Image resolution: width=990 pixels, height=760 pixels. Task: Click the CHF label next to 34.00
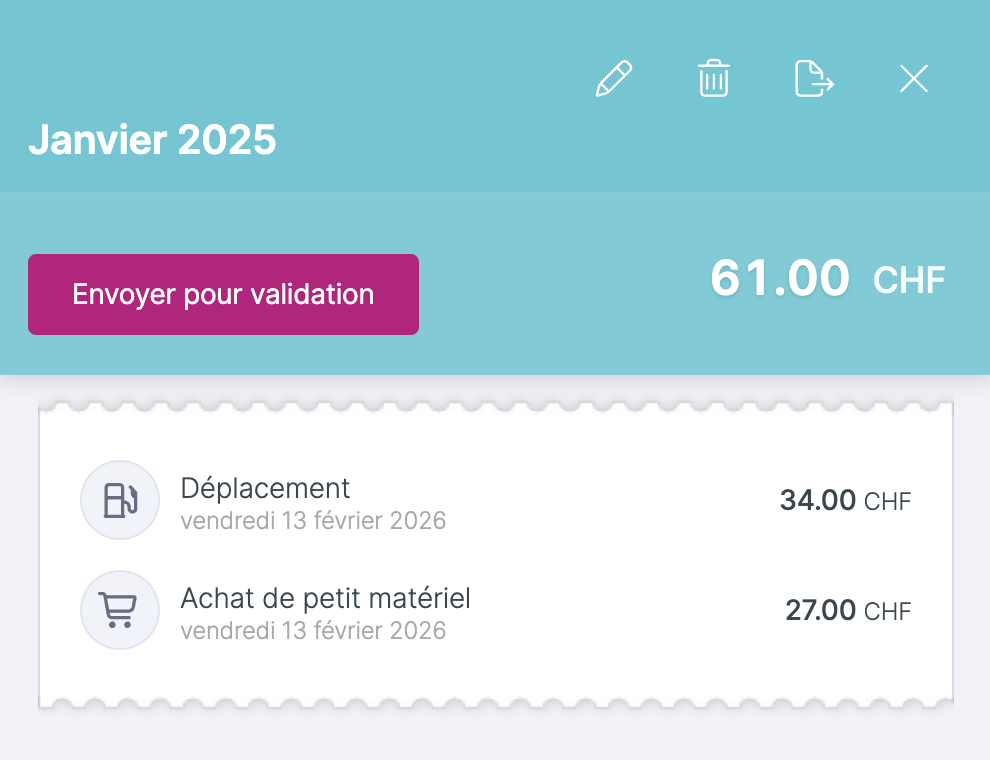coord(888,501)
